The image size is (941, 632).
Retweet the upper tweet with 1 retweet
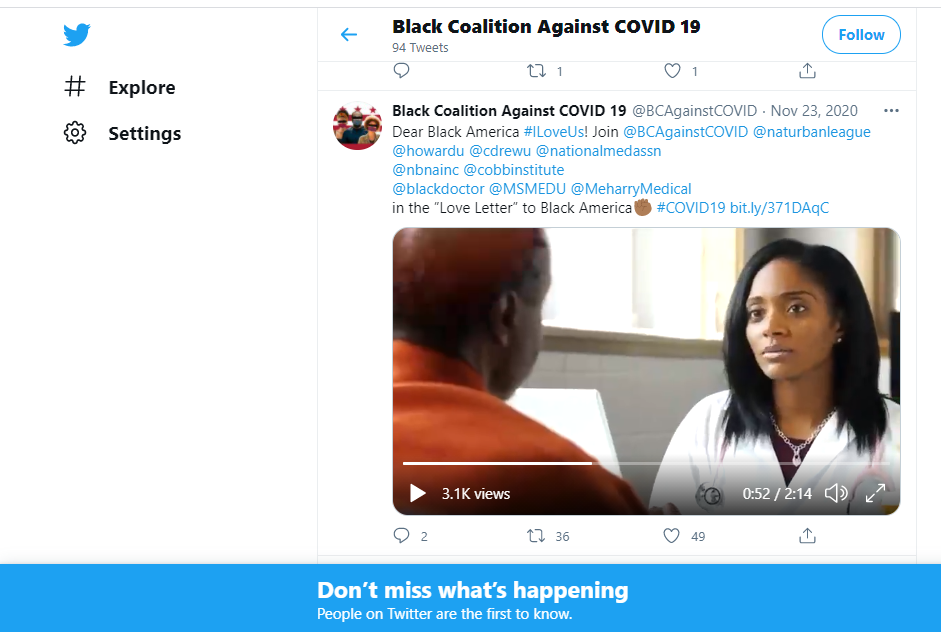pyautogui.click(x=536, y=71)
